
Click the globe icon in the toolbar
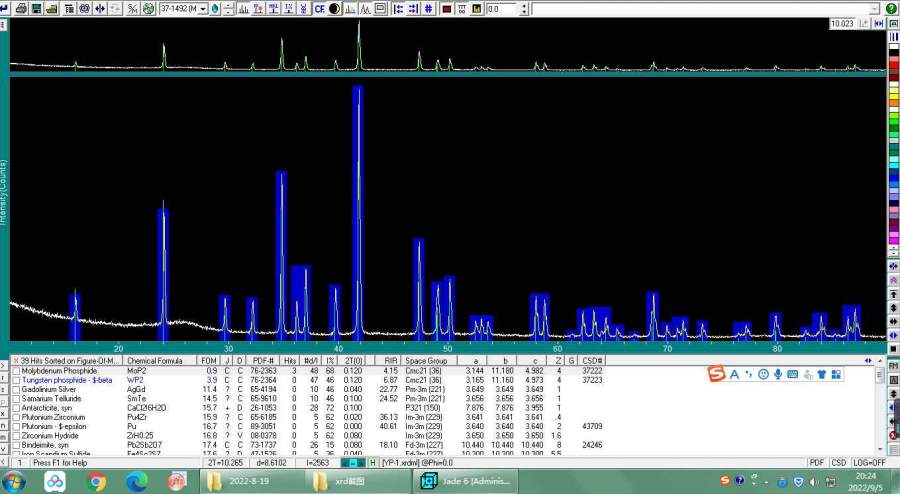tap(148, 8)
